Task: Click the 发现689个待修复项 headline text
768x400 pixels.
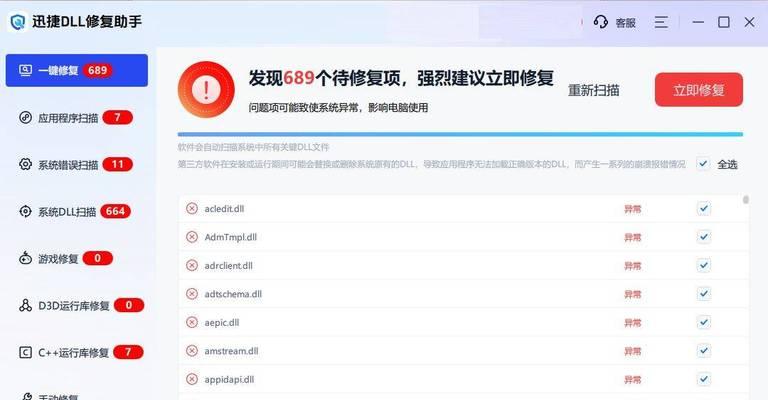Action: pos(401,78)
